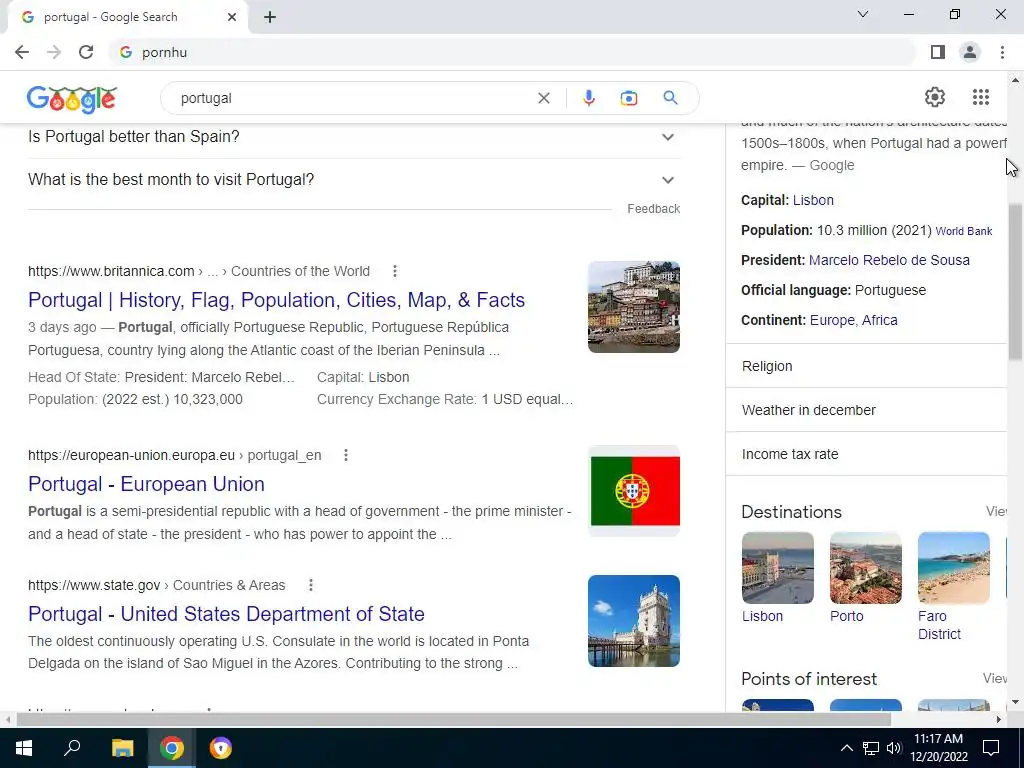Click the Porto destination label
Viewport: 1024px width, 768px height.
click(846, 616)
